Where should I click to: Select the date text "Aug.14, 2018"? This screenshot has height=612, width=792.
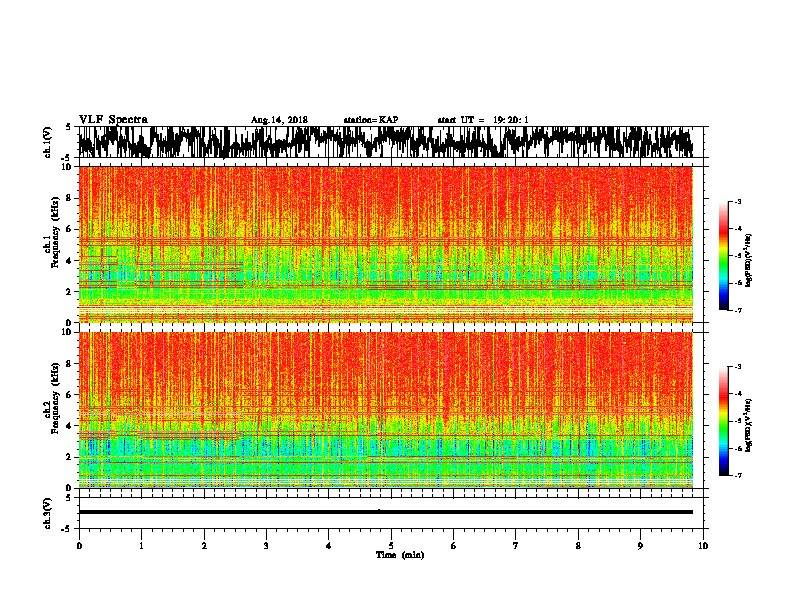(x=279, y=120)
